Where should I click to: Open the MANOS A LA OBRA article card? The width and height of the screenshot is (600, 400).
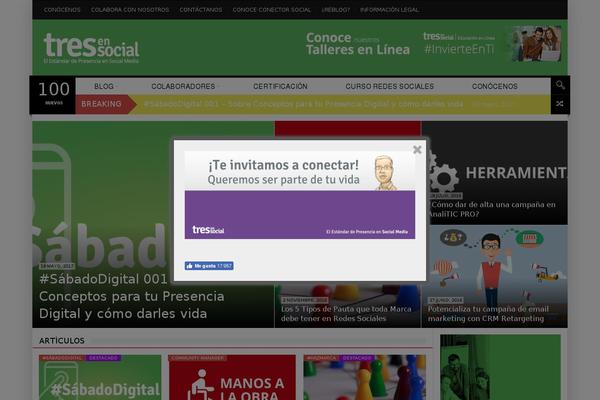pyautogui.click(x=232, y=377)
